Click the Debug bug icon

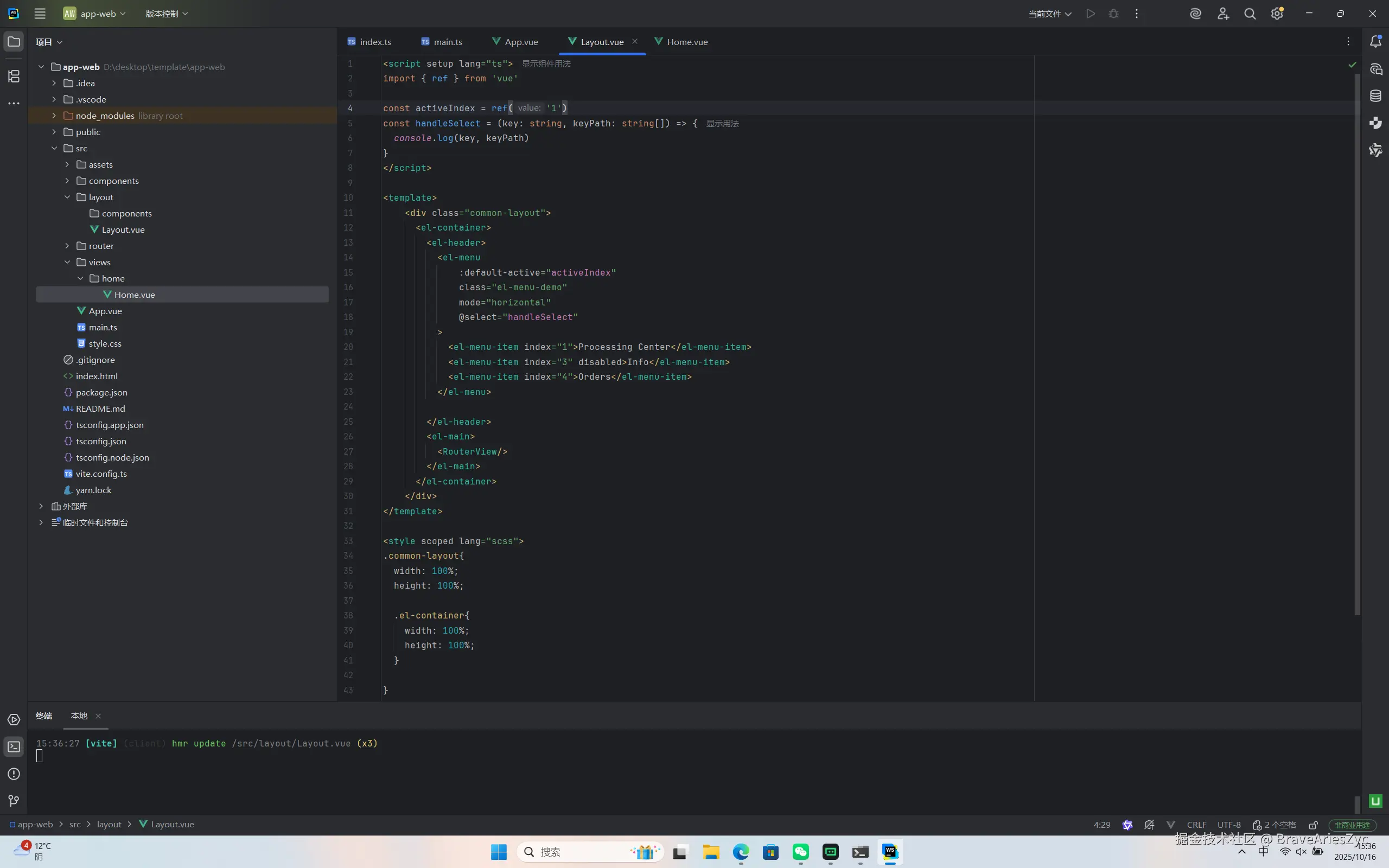click(x=1113, y=14)
